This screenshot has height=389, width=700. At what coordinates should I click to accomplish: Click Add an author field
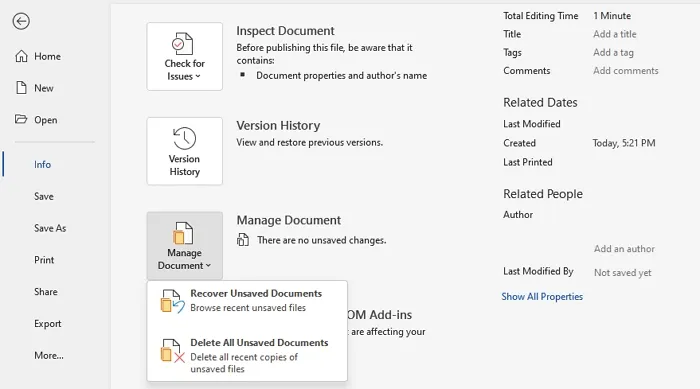pos(624,249)
